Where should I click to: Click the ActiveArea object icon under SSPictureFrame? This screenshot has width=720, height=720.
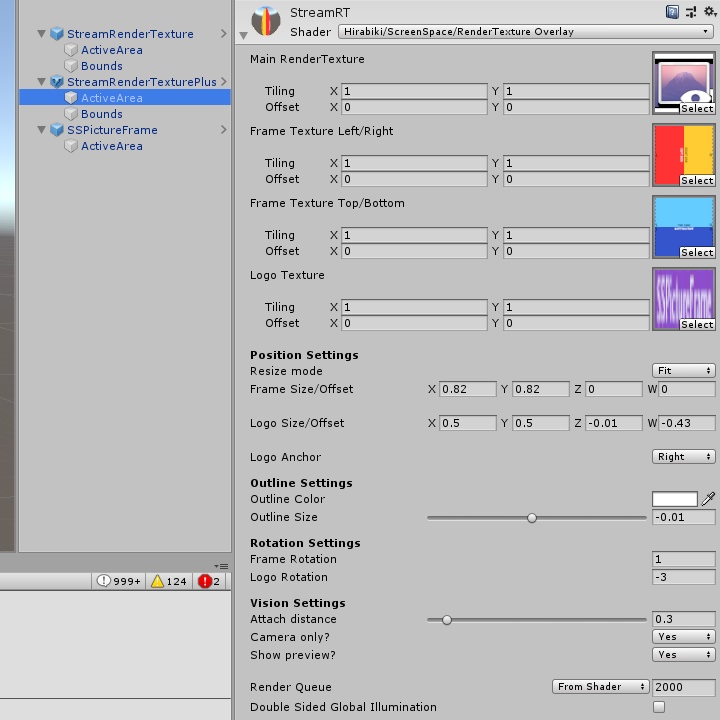[71, 146]
